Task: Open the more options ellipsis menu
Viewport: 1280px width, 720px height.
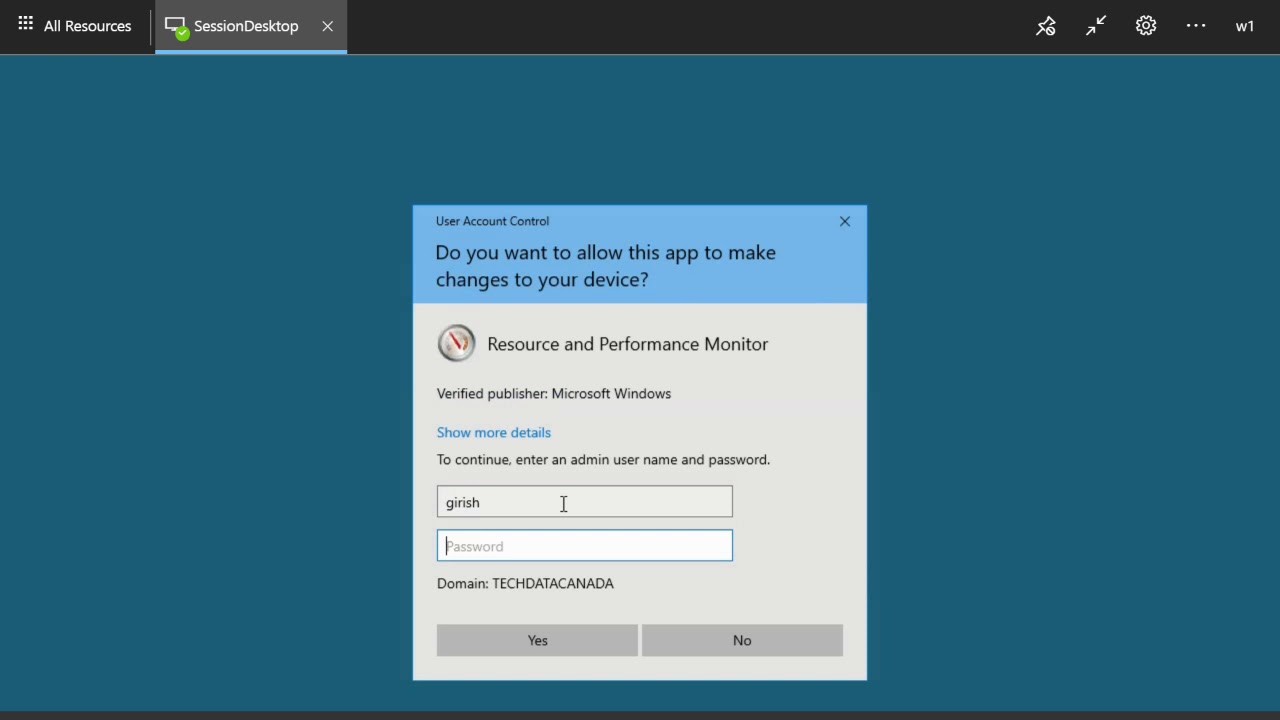Action: pyautogui.click(x=1196, y=26)
